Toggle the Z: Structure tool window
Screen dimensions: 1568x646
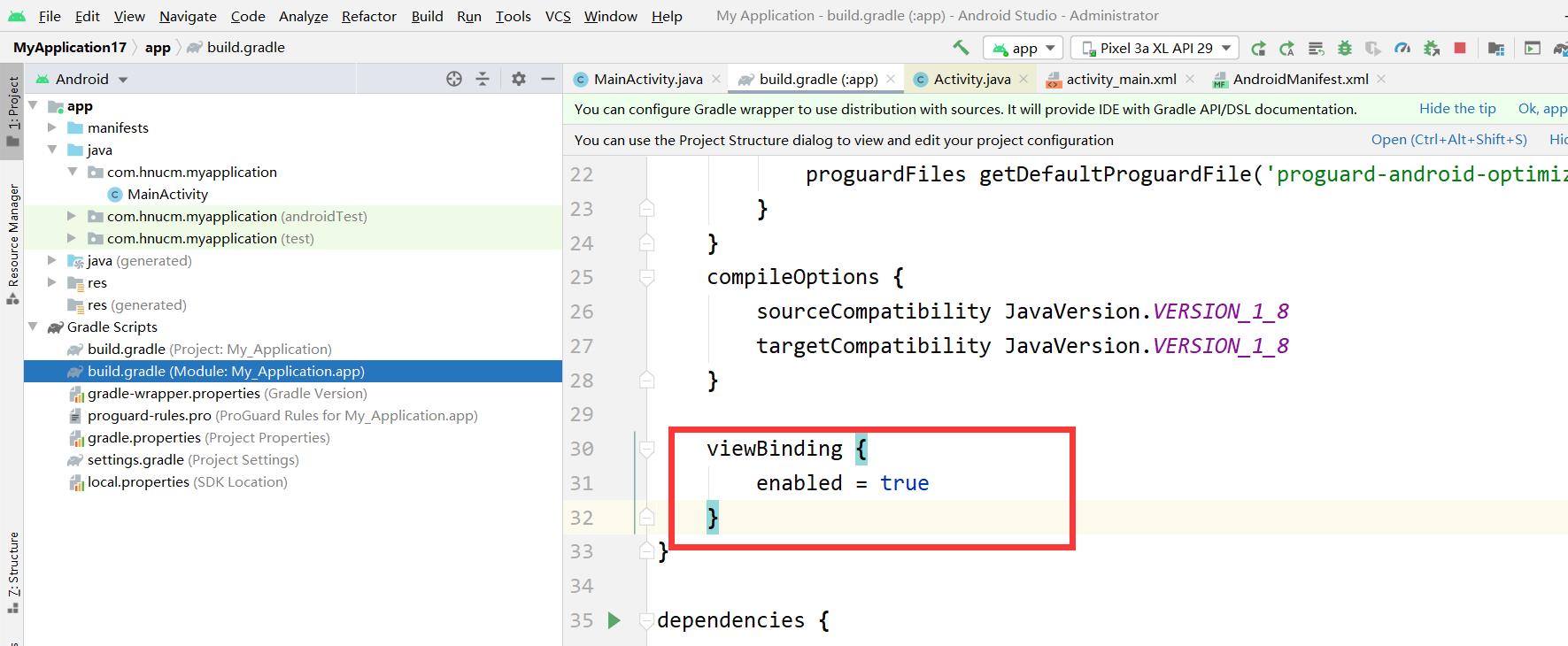point(12,572)
